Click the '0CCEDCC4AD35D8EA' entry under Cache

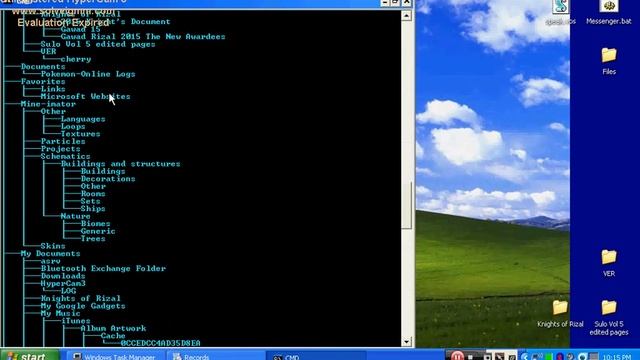click(x=160, y=343)
